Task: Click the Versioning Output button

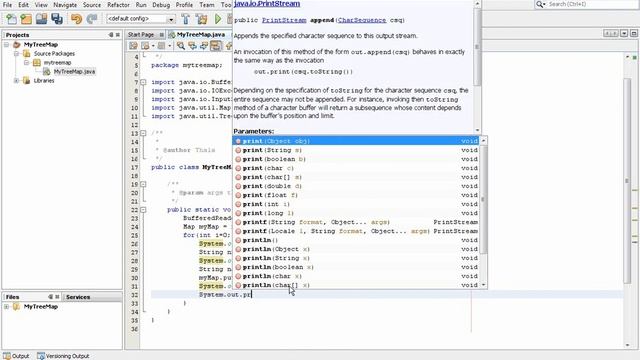Action: pos(63,356)
